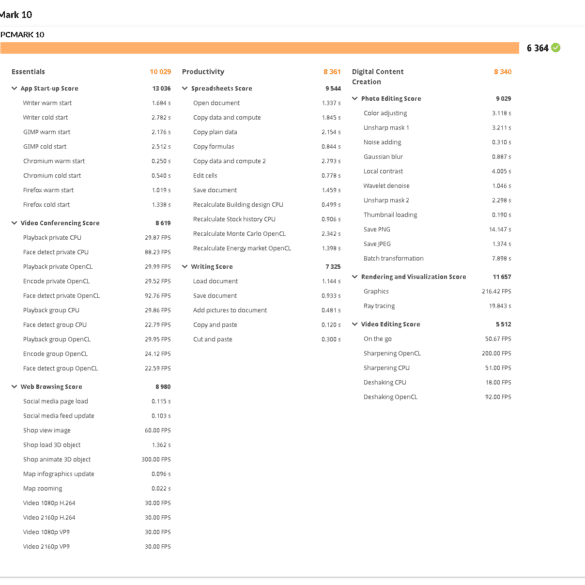585x585 pixels.
Task: Click Playback private CPU row
Action: 97,238
